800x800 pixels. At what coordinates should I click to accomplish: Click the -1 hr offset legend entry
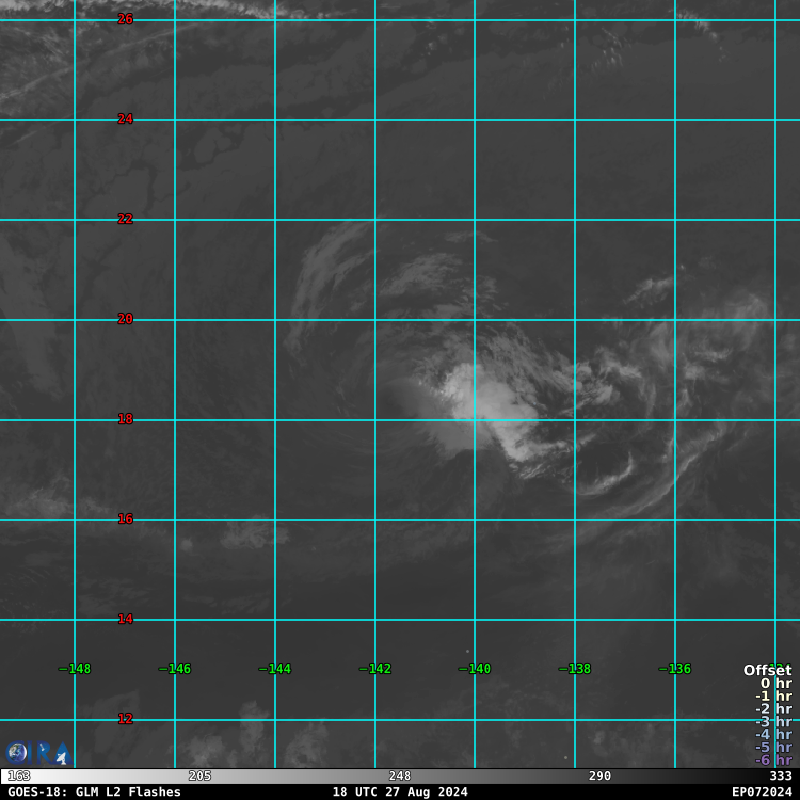pos(773,696)
